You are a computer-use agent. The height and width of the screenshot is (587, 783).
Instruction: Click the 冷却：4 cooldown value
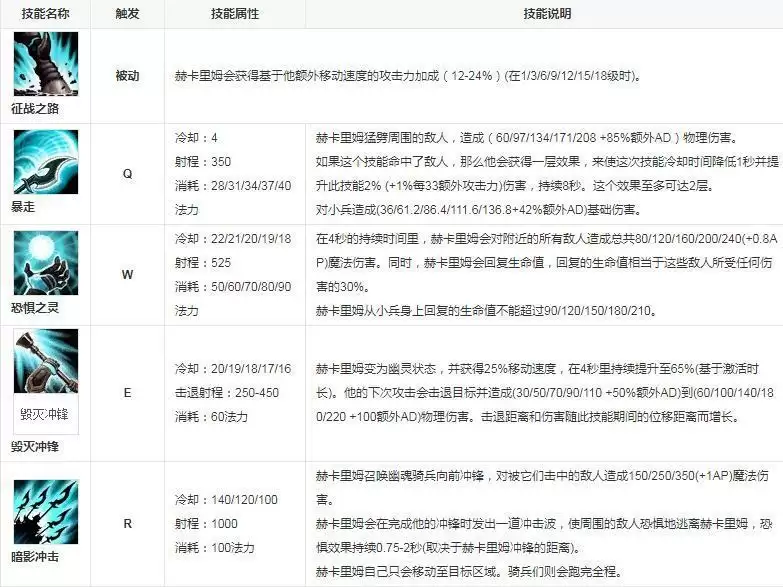coord(196,137)
